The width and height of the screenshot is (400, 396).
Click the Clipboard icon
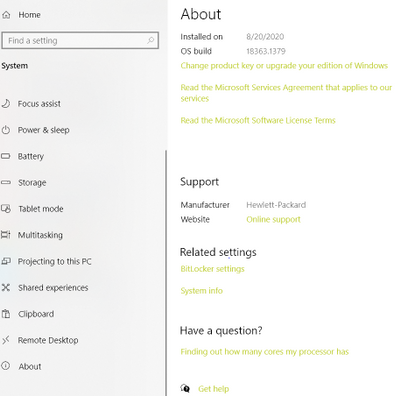(6, 314)
